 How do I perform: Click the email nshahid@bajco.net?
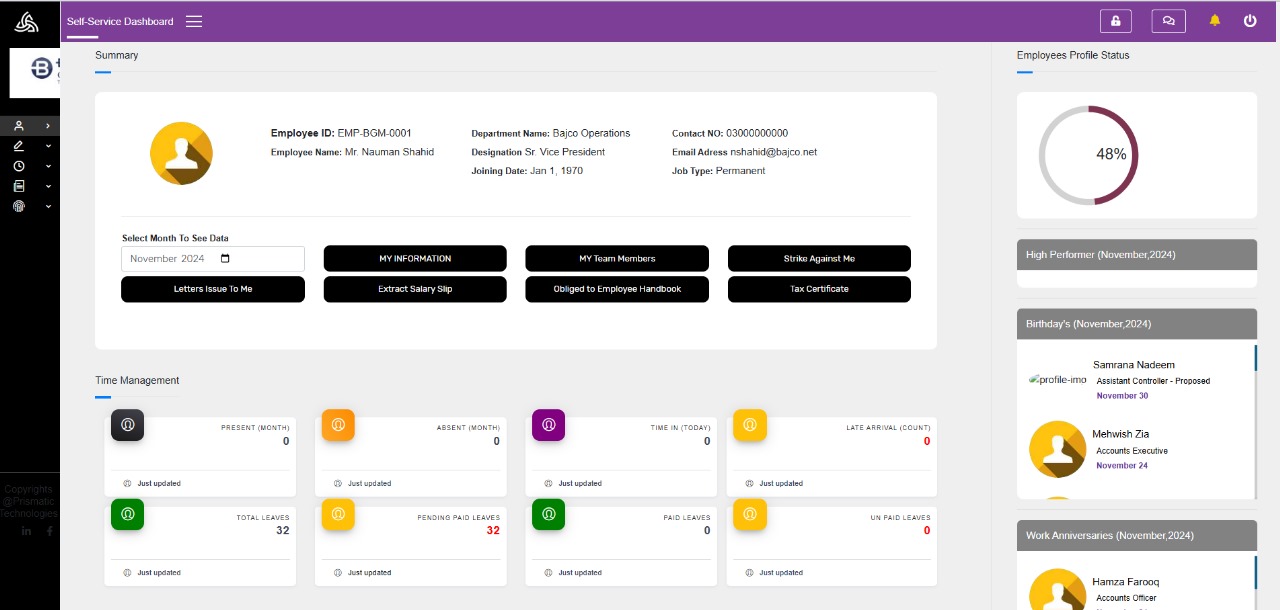click(774, 152)
